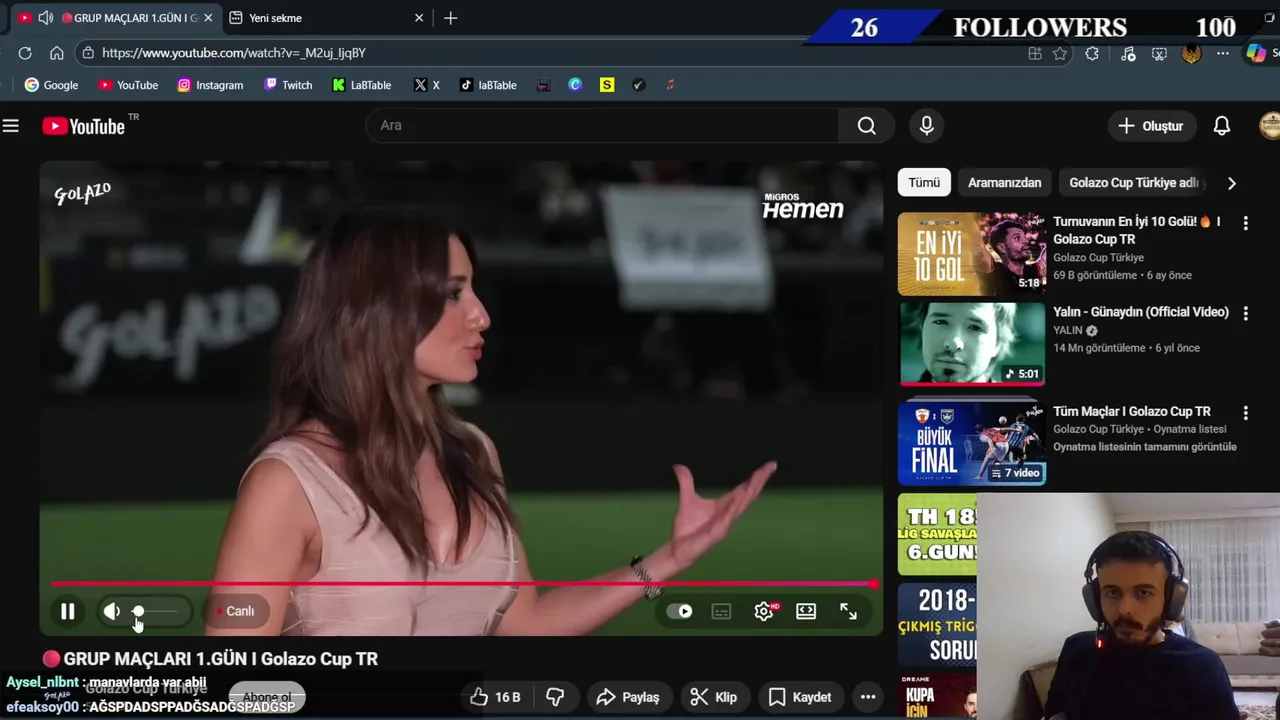
Task: Open the split-screen icon in the address bar
Action: point(1035,54)
